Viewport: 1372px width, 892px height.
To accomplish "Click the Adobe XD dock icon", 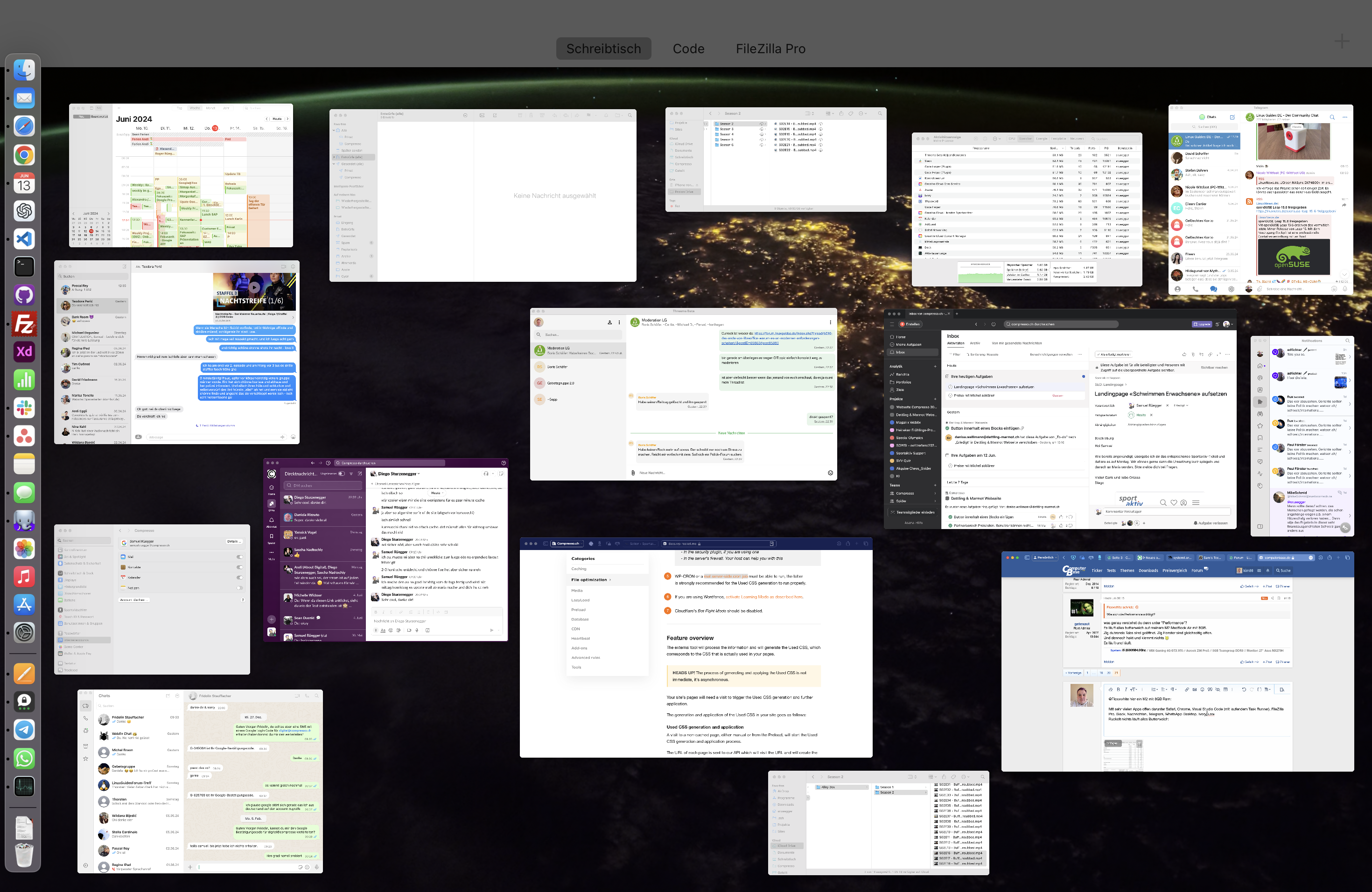I will pos(24,351).
